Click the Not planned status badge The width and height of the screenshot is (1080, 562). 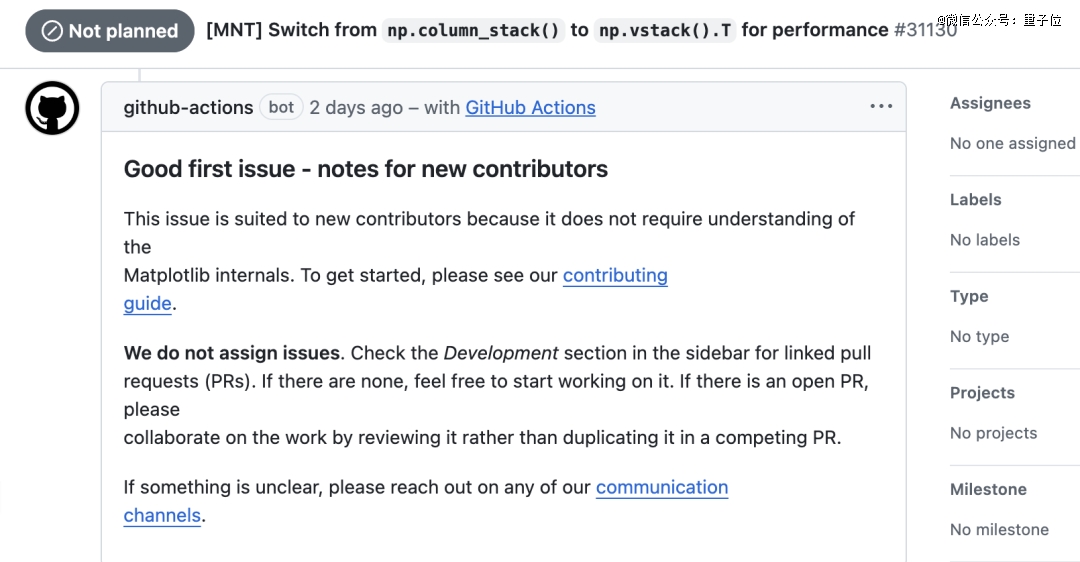tap(110, 31)
